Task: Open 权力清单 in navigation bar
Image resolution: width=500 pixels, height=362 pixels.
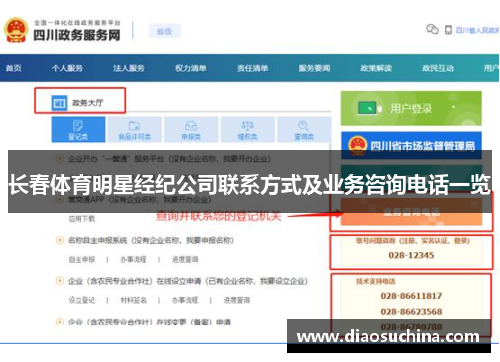Action: [191, 68]
